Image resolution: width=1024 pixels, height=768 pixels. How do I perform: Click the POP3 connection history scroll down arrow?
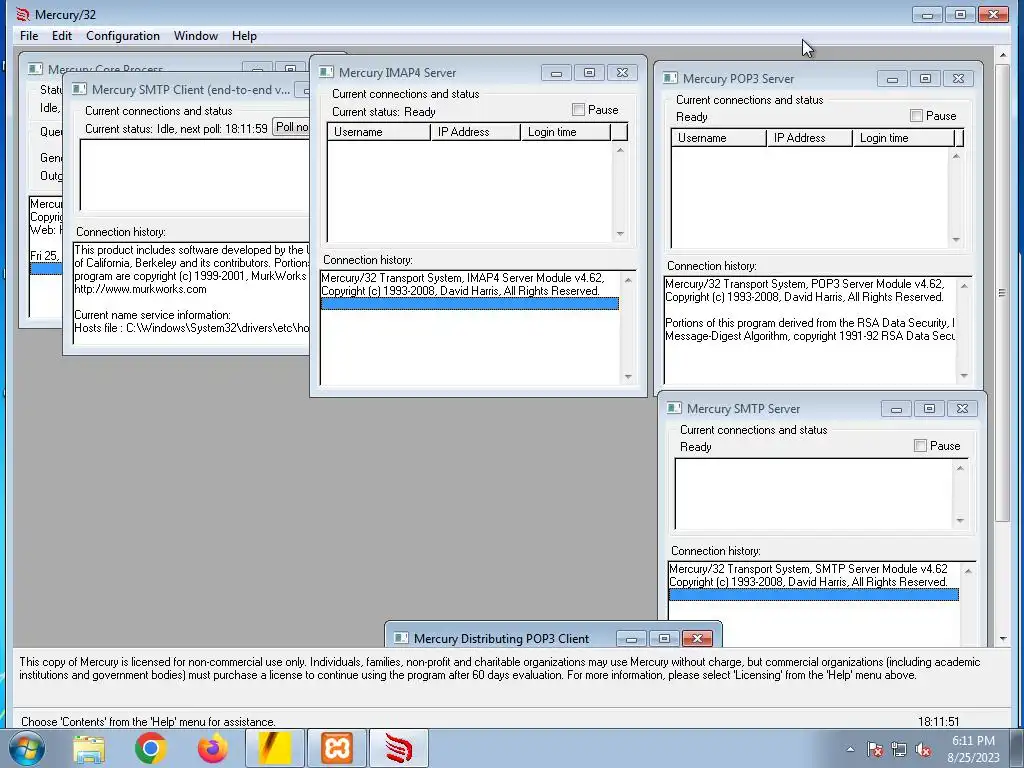click(x=964, y=376)
